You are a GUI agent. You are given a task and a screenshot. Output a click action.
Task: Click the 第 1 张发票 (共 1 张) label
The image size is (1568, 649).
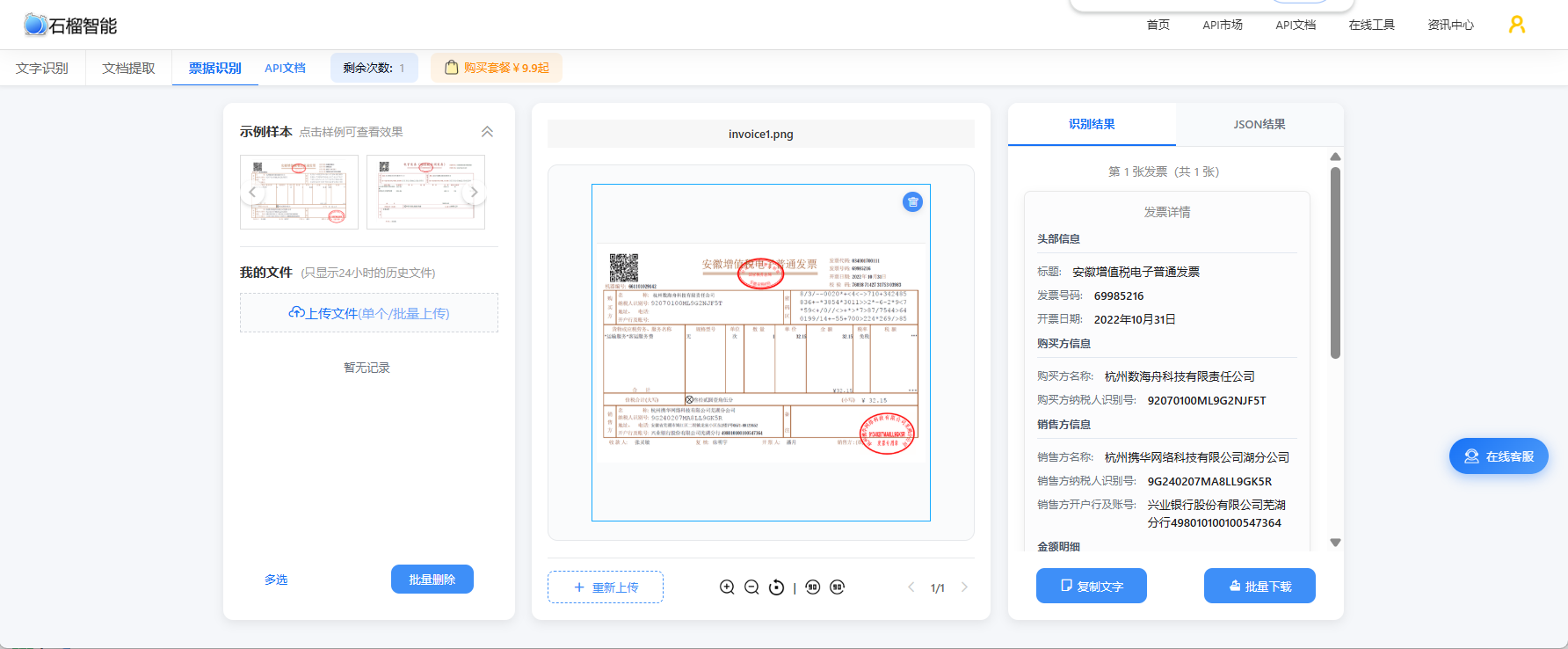pyautogui.click(x=1164, y=171)
